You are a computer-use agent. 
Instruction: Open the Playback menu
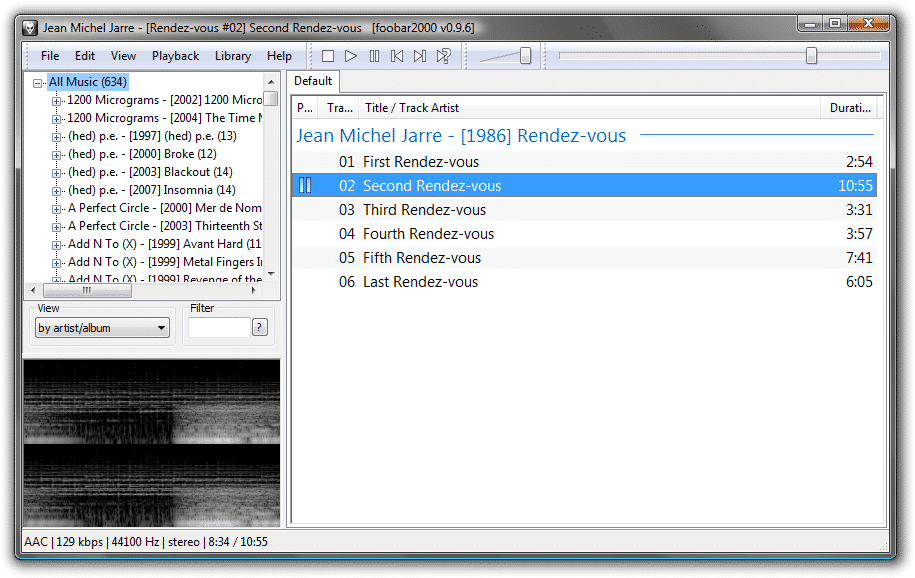(x=175, y=56)
